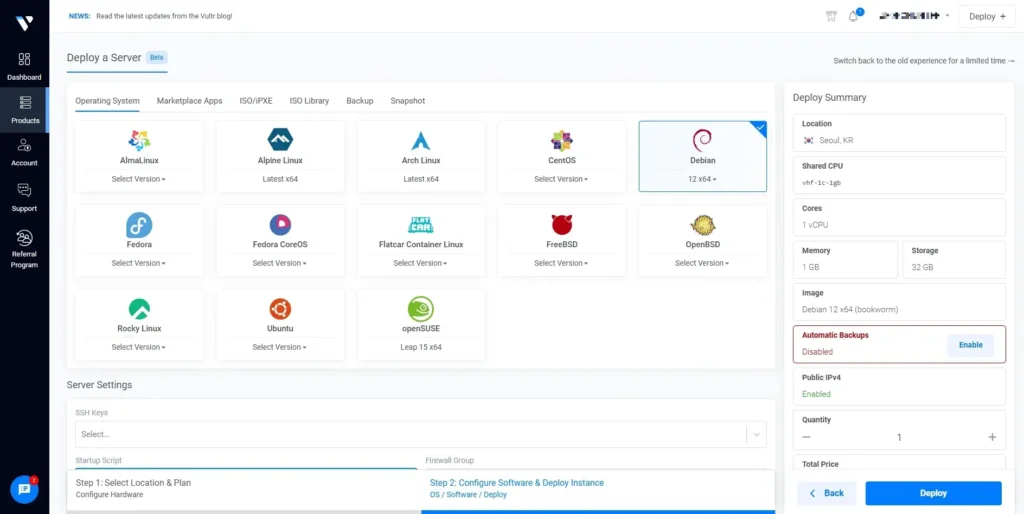Select the CentOS logo icon
The height and width of the screenshot is (514, 1024).
pos(562,140)
